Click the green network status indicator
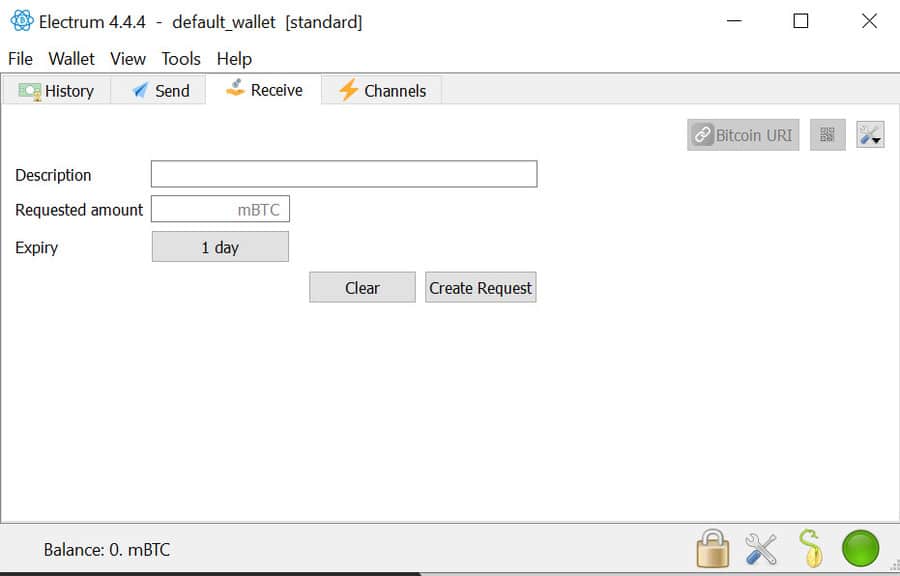Viewport: 900px width, 576px height. (860, 548)
